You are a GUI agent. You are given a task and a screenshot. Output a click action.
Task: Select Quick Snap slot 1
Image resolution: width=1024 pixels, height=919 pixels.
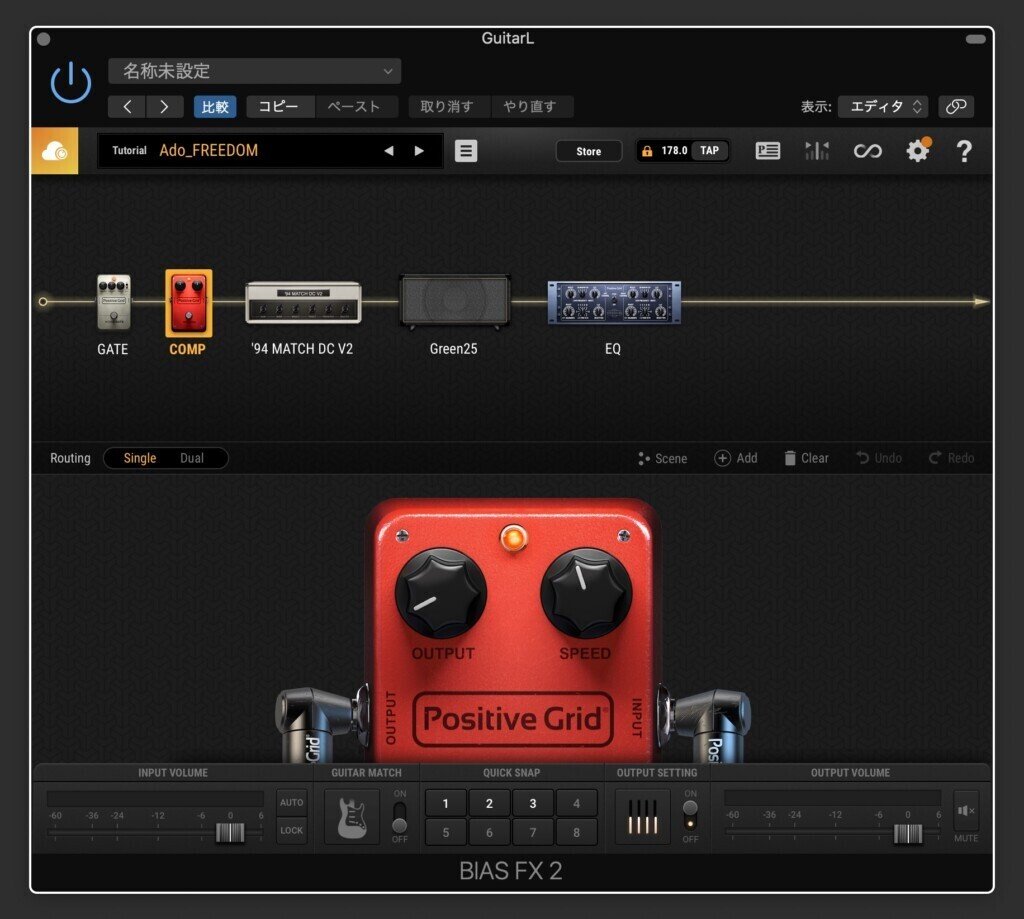pyautogui.click(x=445, y=803)
